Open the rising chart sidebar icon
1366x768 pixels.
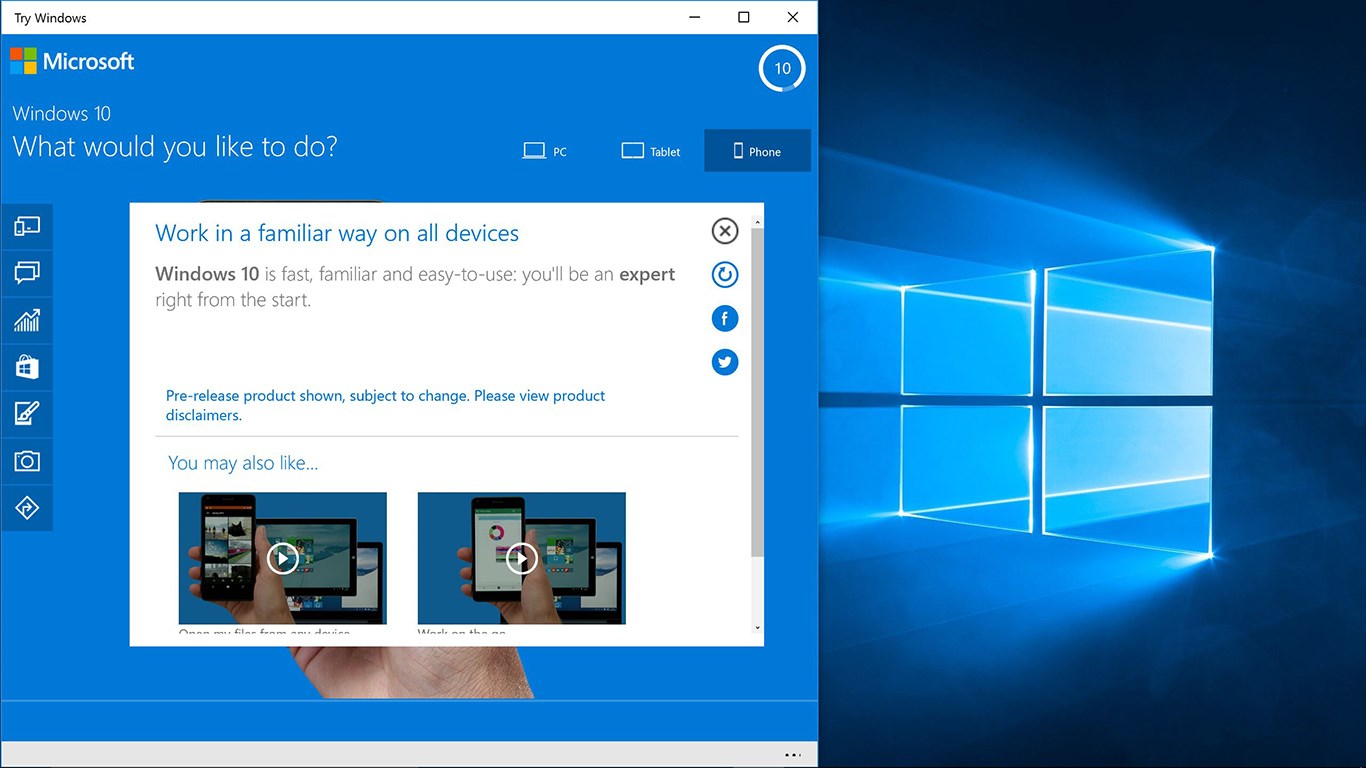pos(27,320)
